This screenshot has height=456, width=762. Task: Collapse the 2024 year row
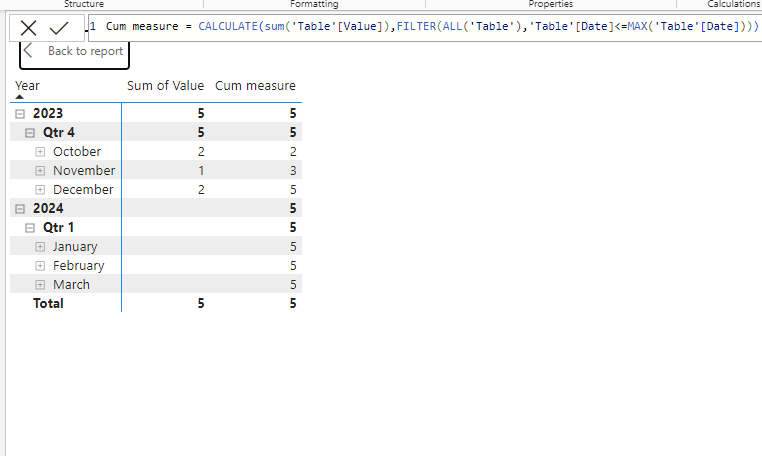(x=20, y=209)
